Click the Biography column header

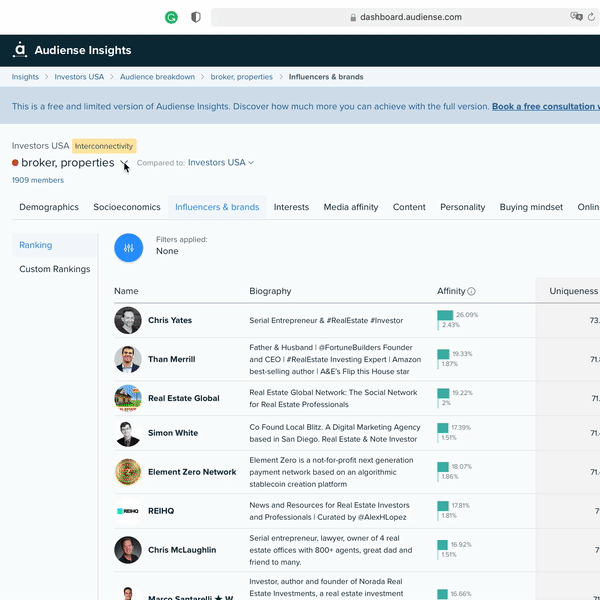tap(270, 291)
